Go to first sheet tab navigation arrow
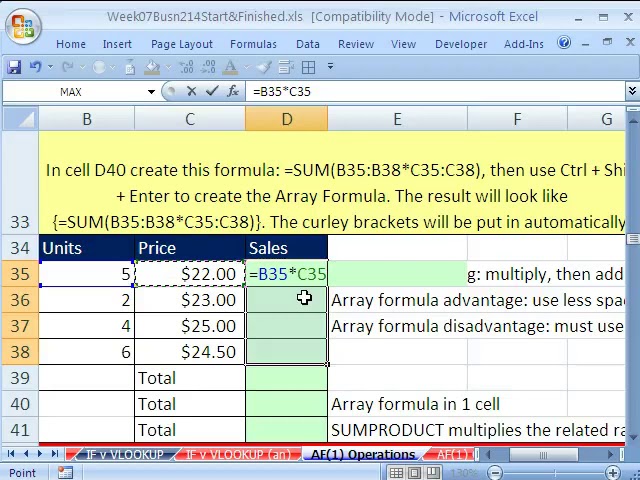The width and height of the screenshot is (640, 480). 11,453
